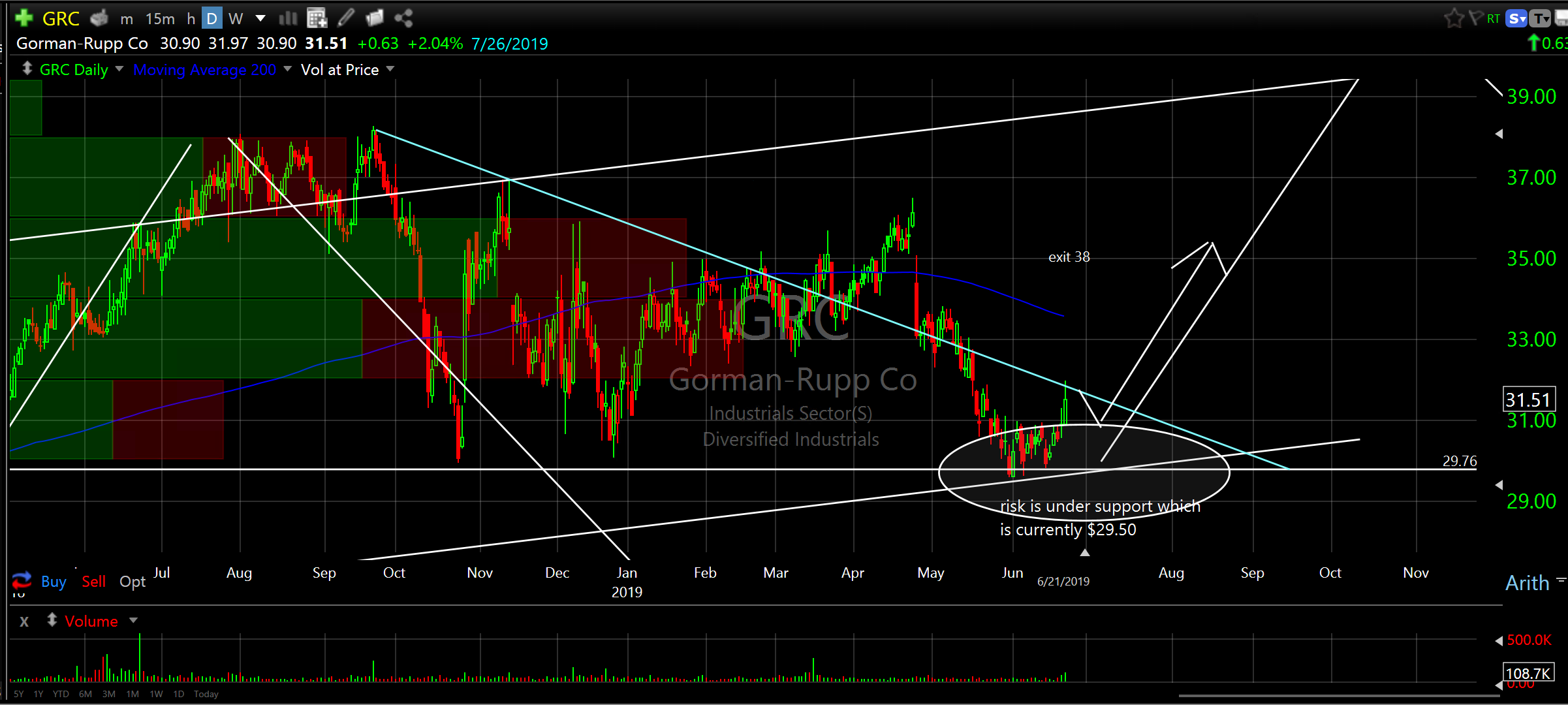
Task: Open the chart templates folder icon
Action: (375, 18)
